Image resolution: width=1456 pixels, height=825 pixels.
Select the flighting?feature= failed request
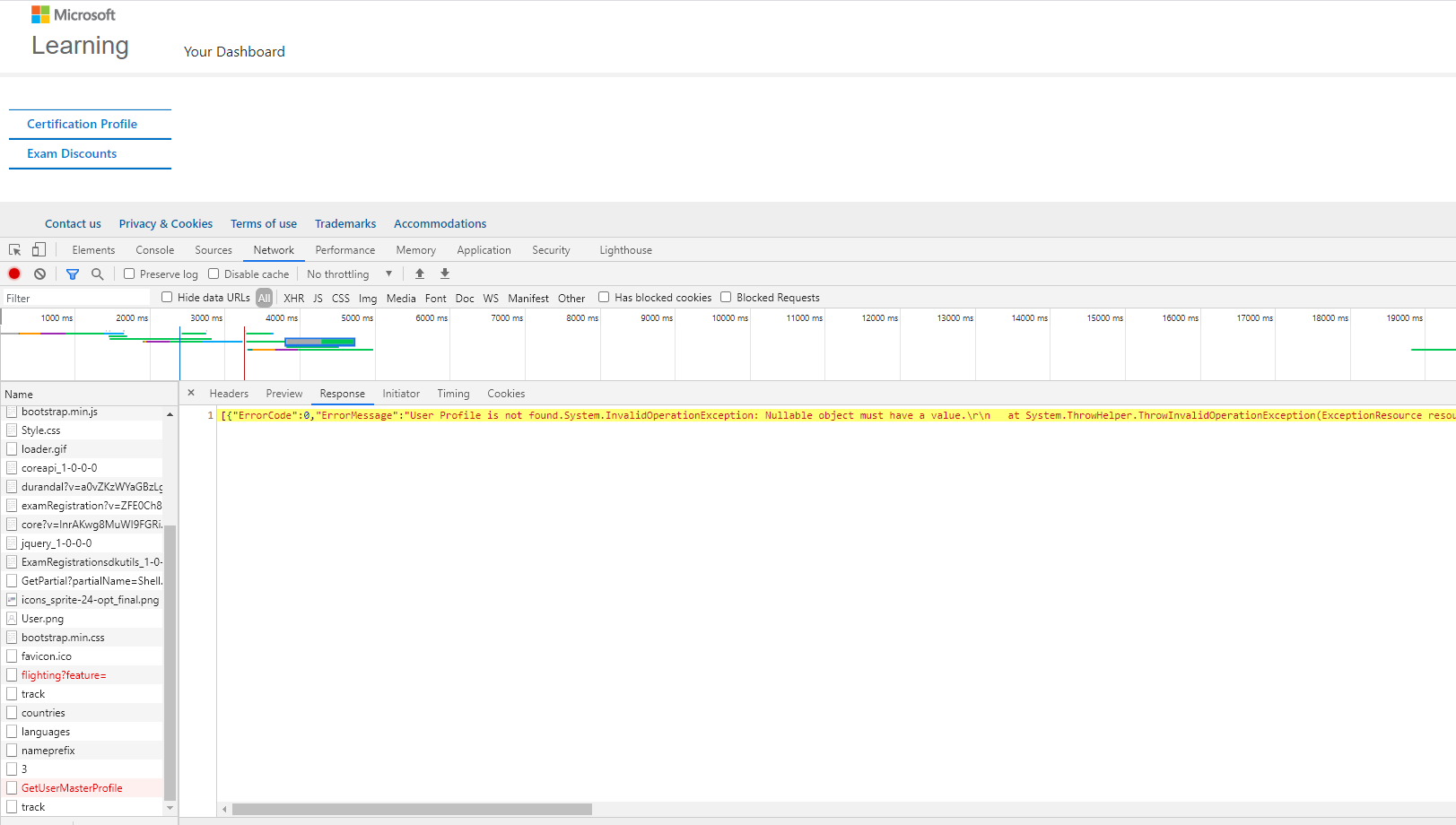82,675
